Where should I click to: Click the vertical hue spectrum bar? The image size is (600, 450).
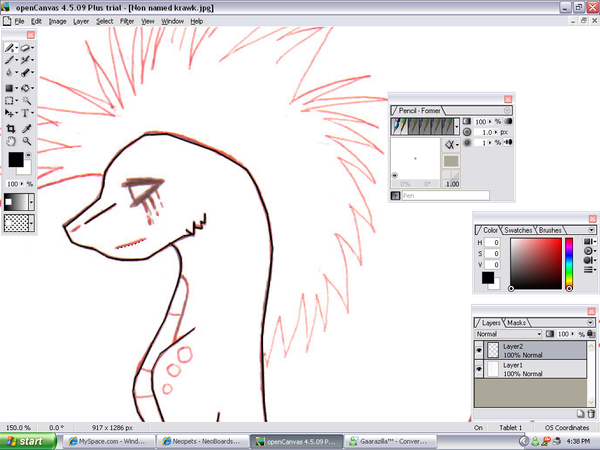pos(569,262)
